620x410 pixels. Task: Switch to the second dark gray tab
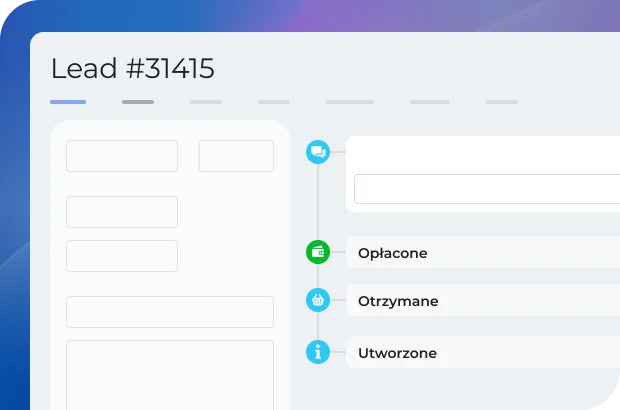138,102
